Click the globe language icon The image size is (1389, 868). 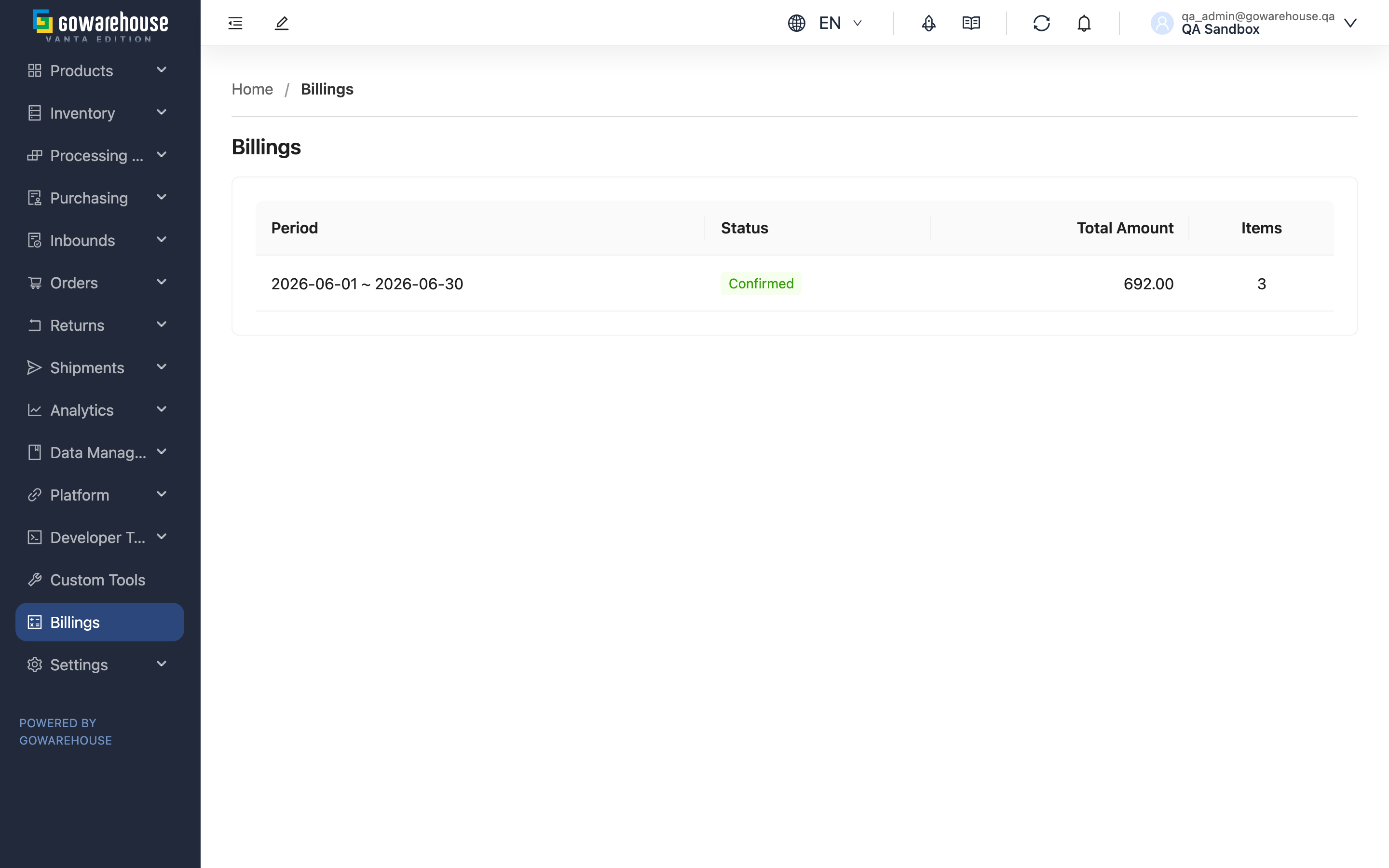796,23
